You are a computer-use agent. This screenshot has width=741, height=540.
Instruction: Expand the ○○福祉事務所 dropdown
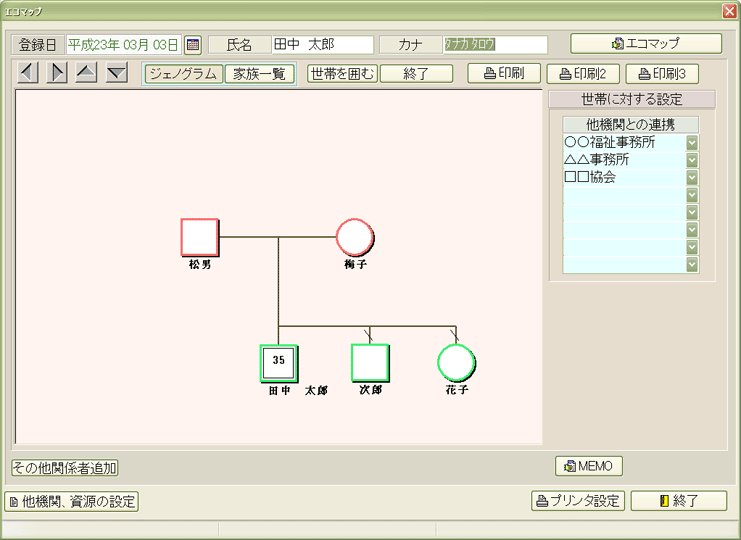coord(692,143)
